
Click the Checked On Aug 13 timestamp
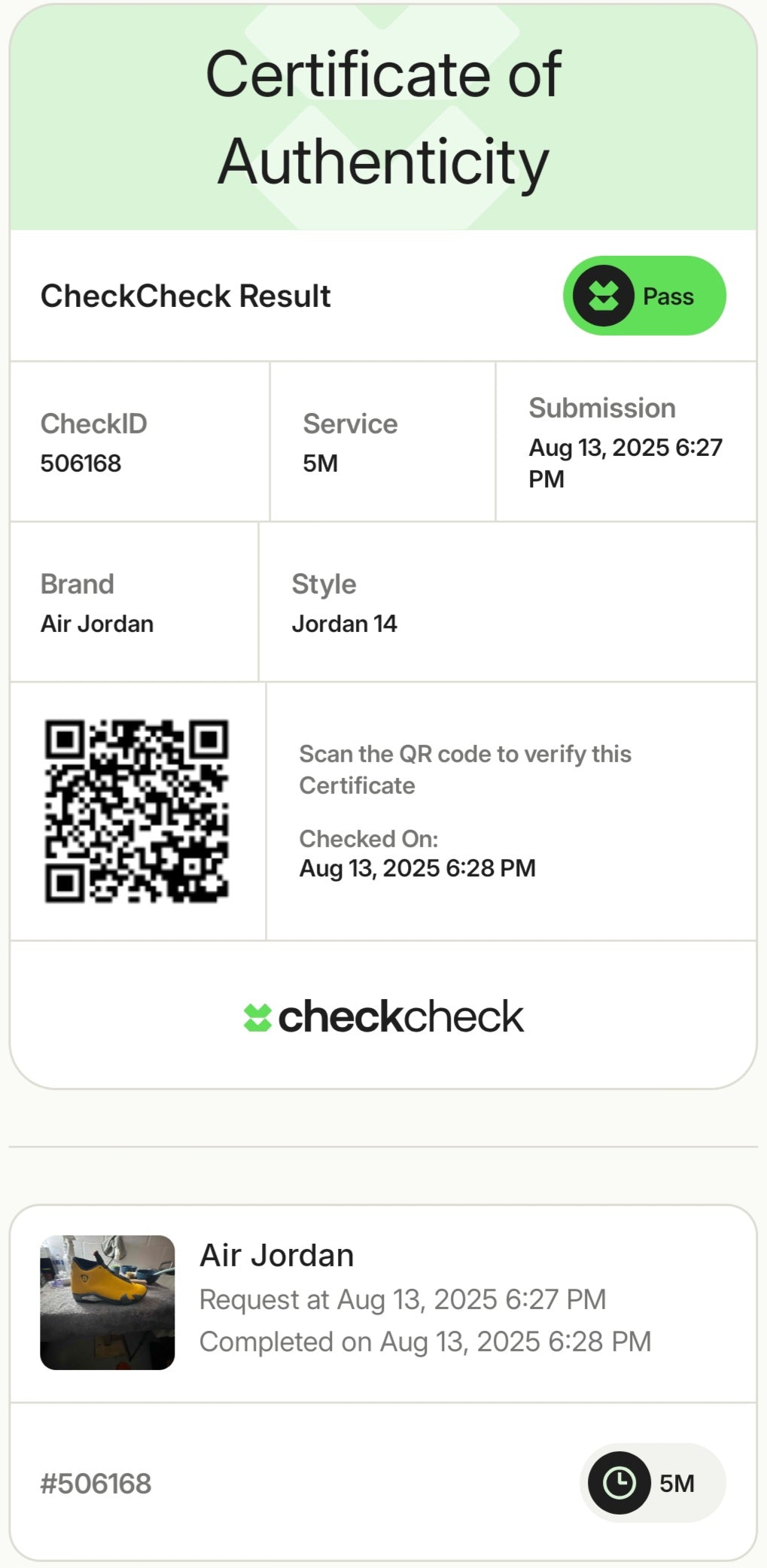[x=417, y=868]
